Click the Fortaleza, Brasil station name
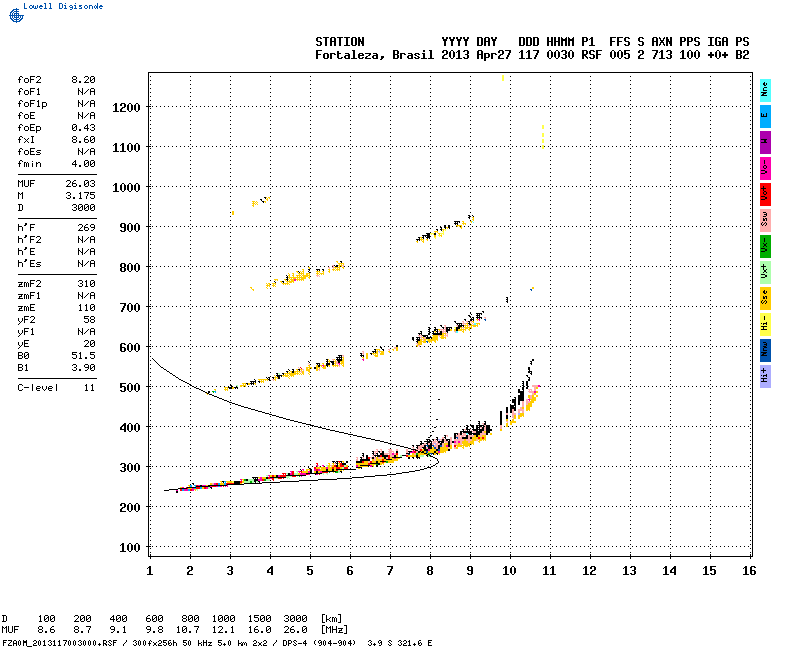Viewport: 800px width, 650px height. coord(374,55)
